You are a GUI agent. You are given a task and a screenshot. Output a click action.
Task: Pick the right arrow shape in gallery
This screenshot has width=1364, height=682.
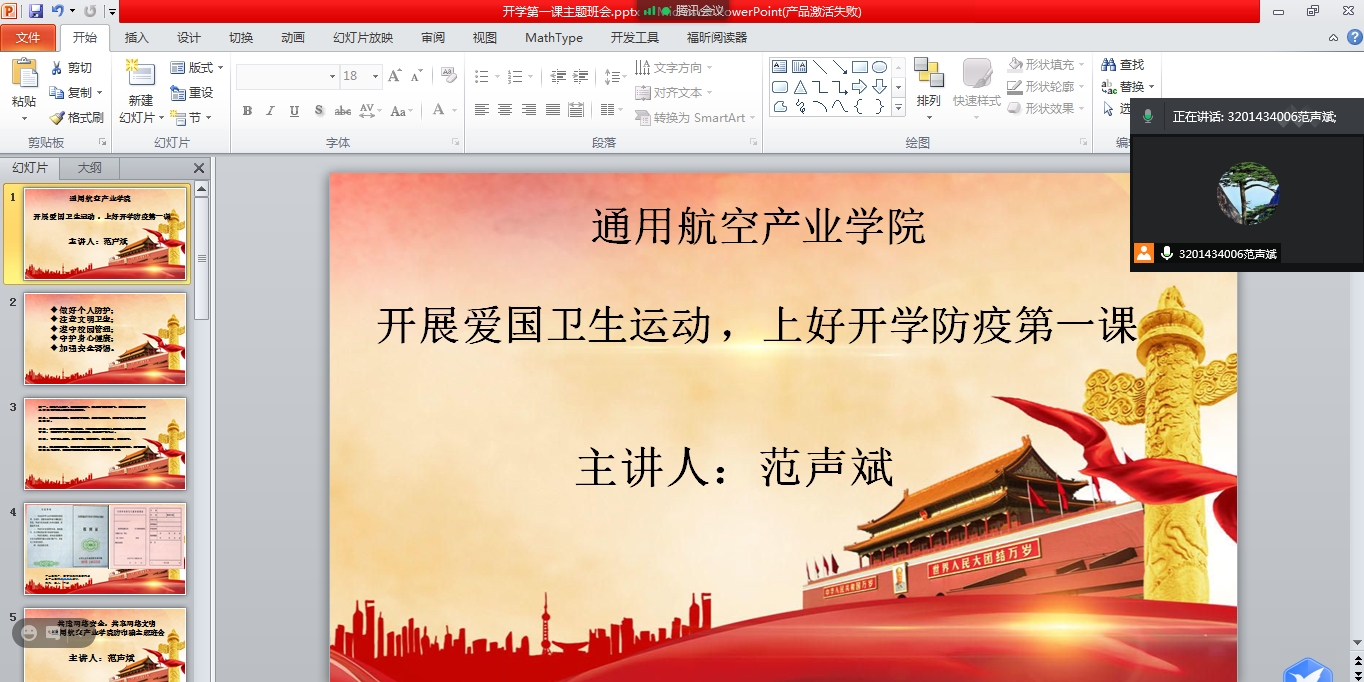click(859, 87)
